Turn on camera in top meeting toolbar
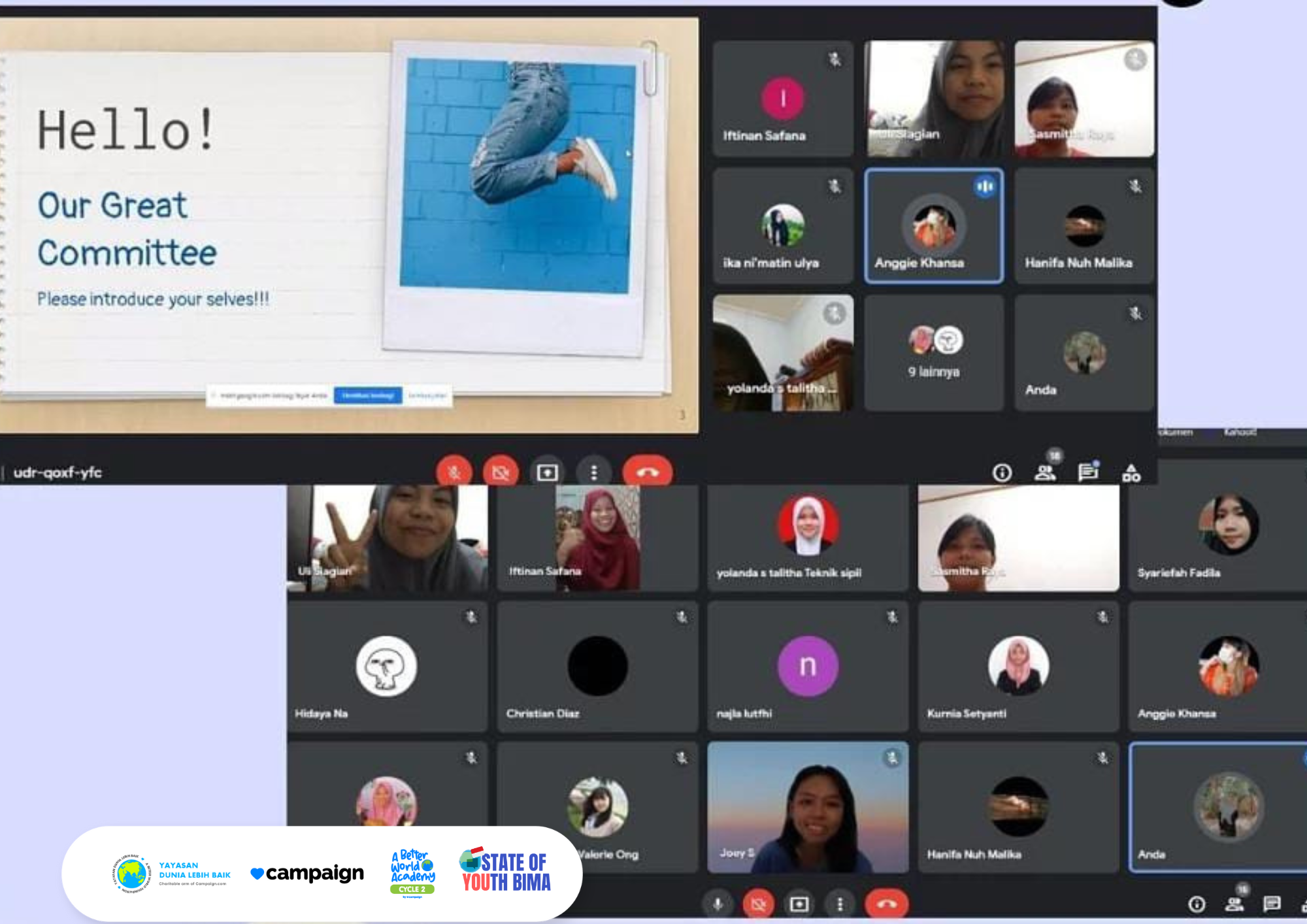This screenshot has height=924, width=1307. (x=501, y=472)
